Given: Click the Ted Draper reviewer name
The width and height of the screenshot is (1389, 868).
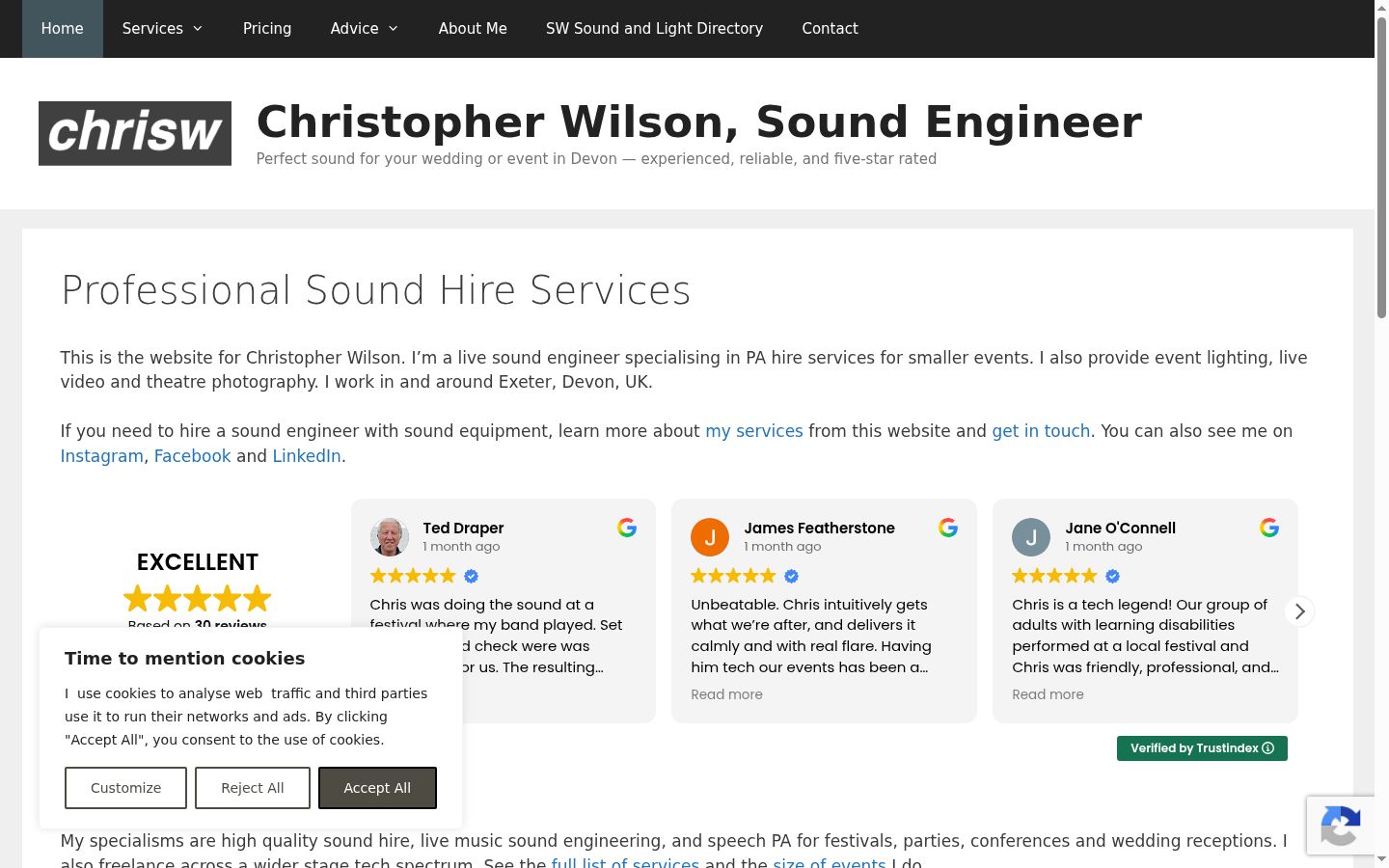Looking at the screenshot, I should [463, 529].
